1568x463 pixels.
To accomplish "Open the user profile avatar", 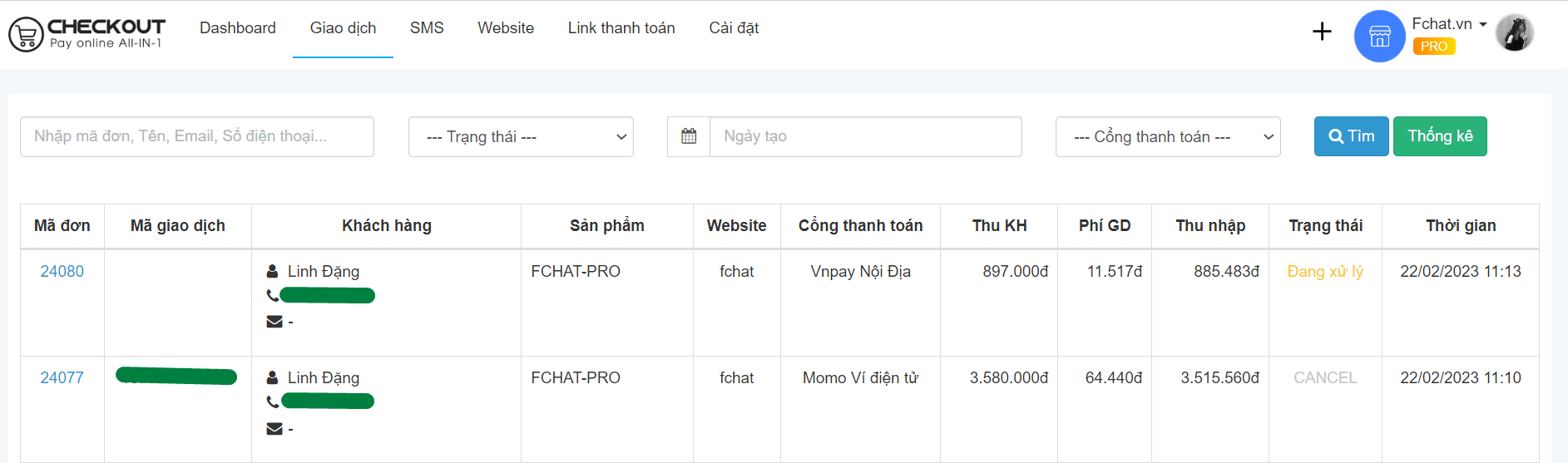I will pos(1514,33).
